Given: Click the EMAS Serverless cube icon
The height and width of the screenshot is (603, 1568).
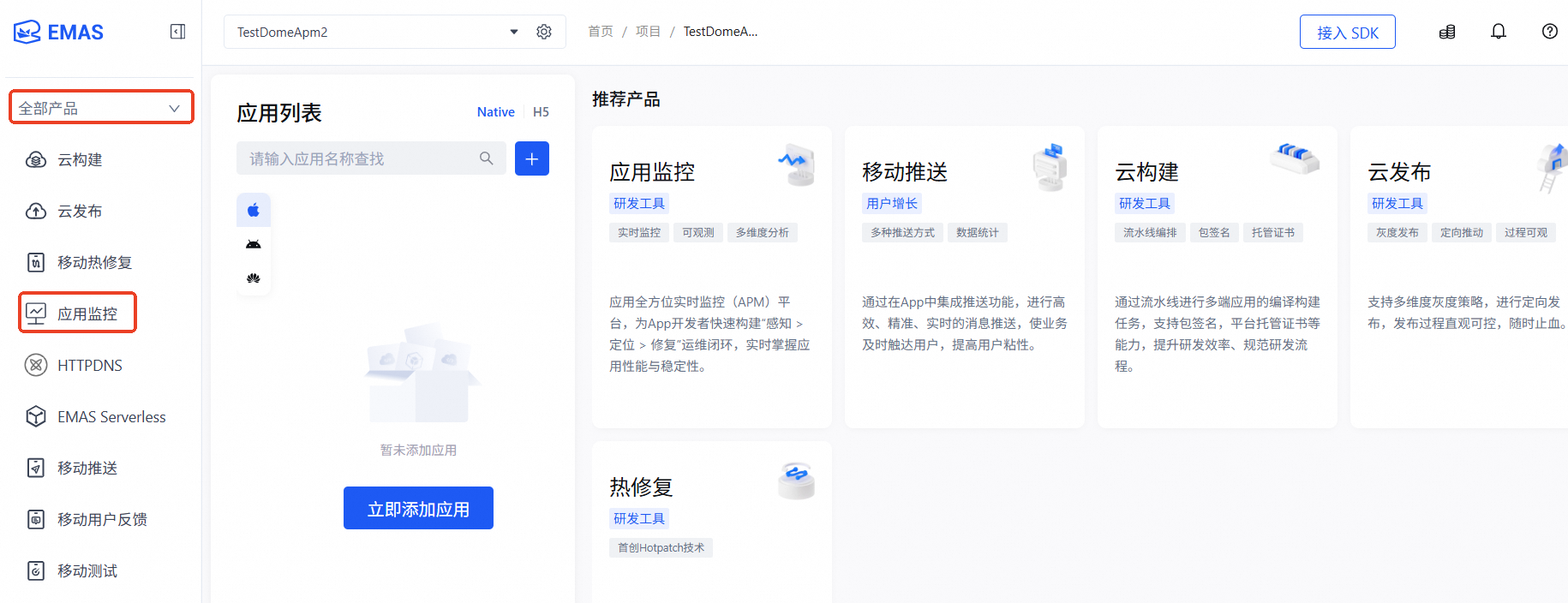Looking at the screenshot, I should tap(36, 416).
